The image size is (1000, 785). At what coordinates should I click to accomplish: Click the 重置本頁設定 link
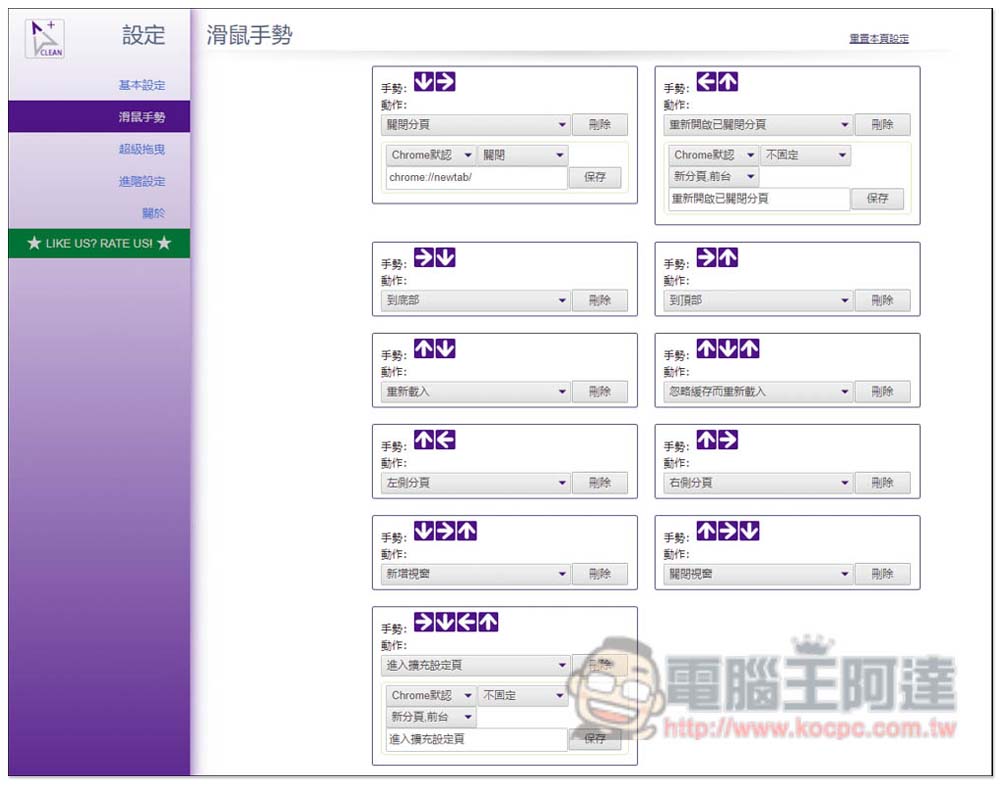879,39
